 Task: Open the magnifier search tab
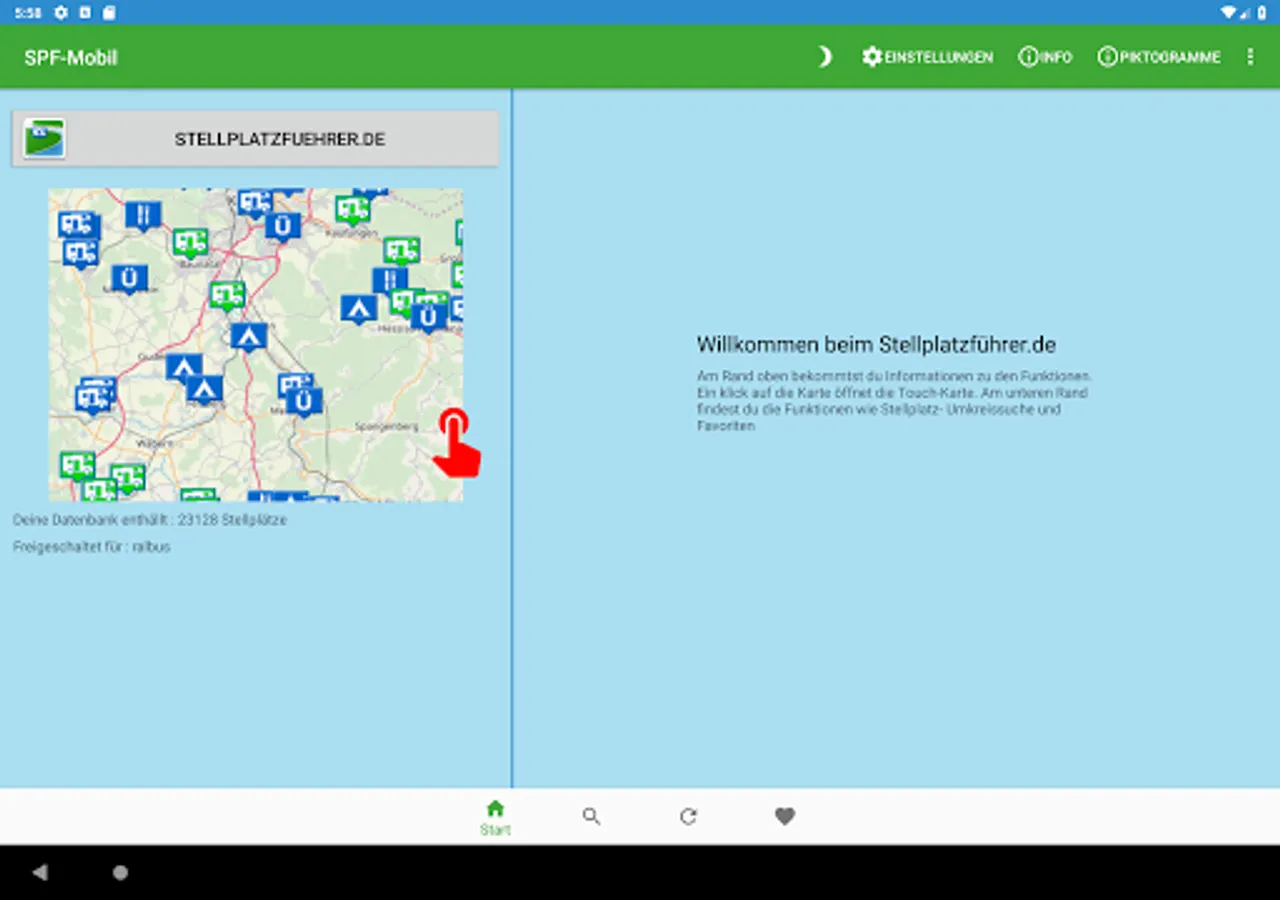[591, 816]
